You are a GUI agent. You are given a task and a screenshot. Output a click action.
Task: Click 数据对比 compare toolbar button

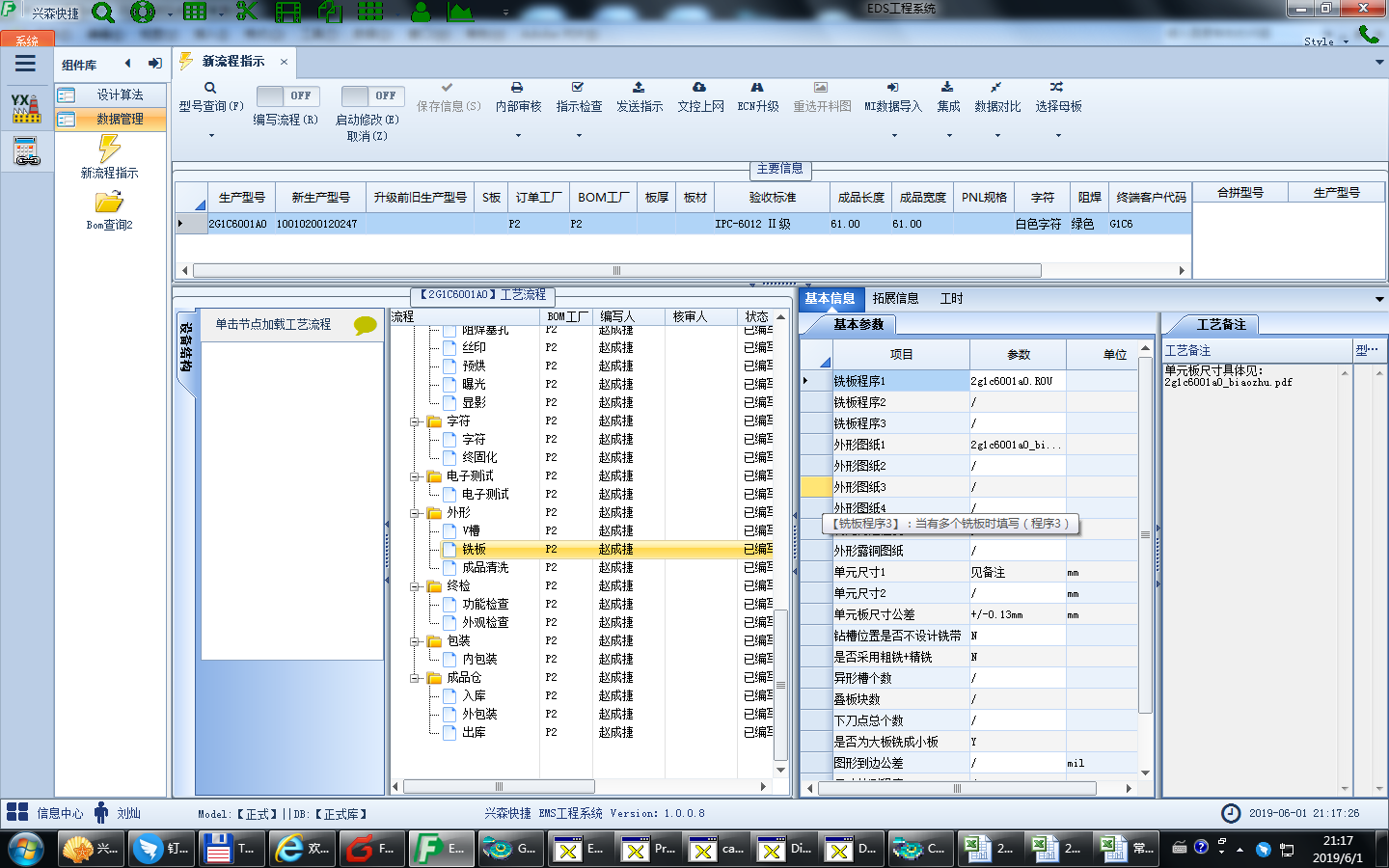tap(997, 97)
